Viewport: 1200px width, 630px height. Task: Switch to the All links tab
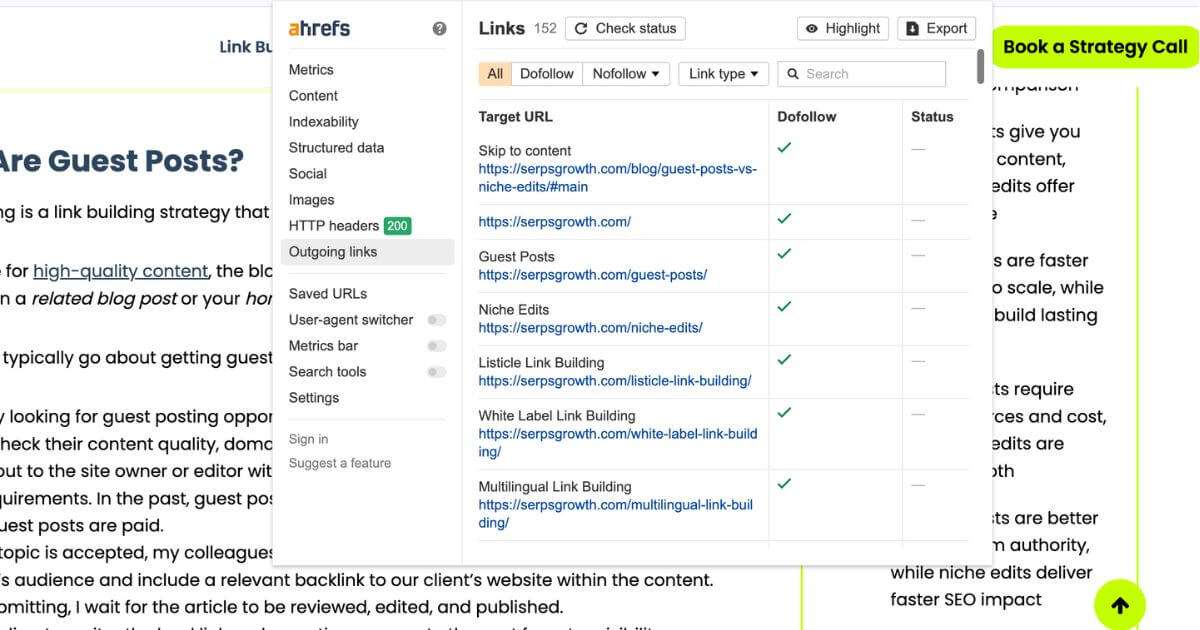(x=494, y=73)
